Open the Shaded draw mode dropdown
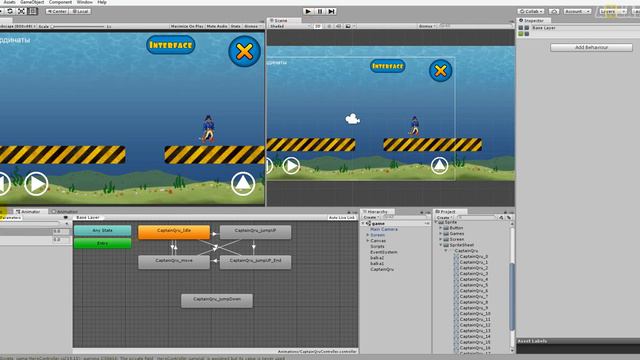 coord(290,26)
